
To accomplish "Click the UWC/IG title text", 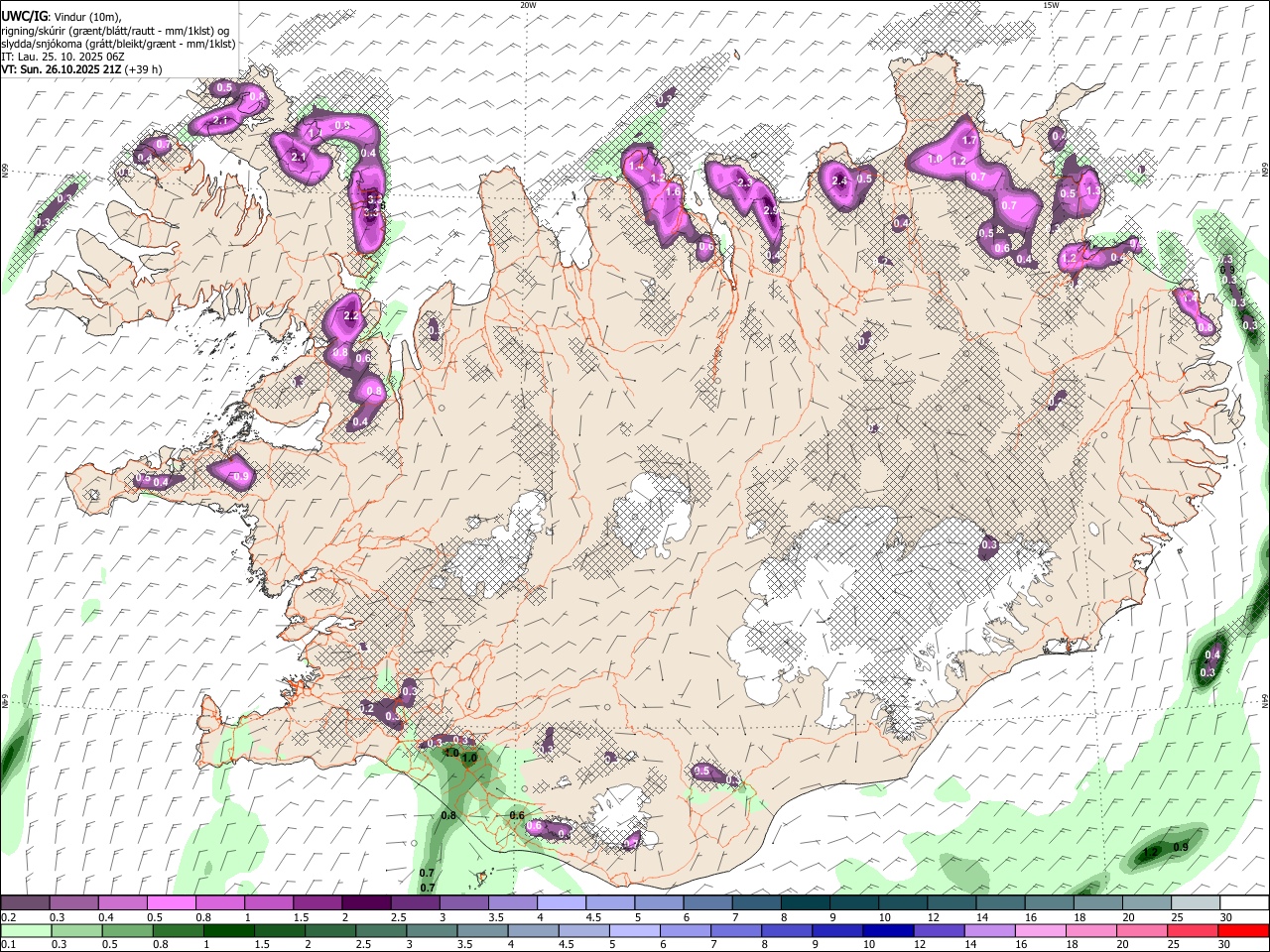I will tap(24, 17).
